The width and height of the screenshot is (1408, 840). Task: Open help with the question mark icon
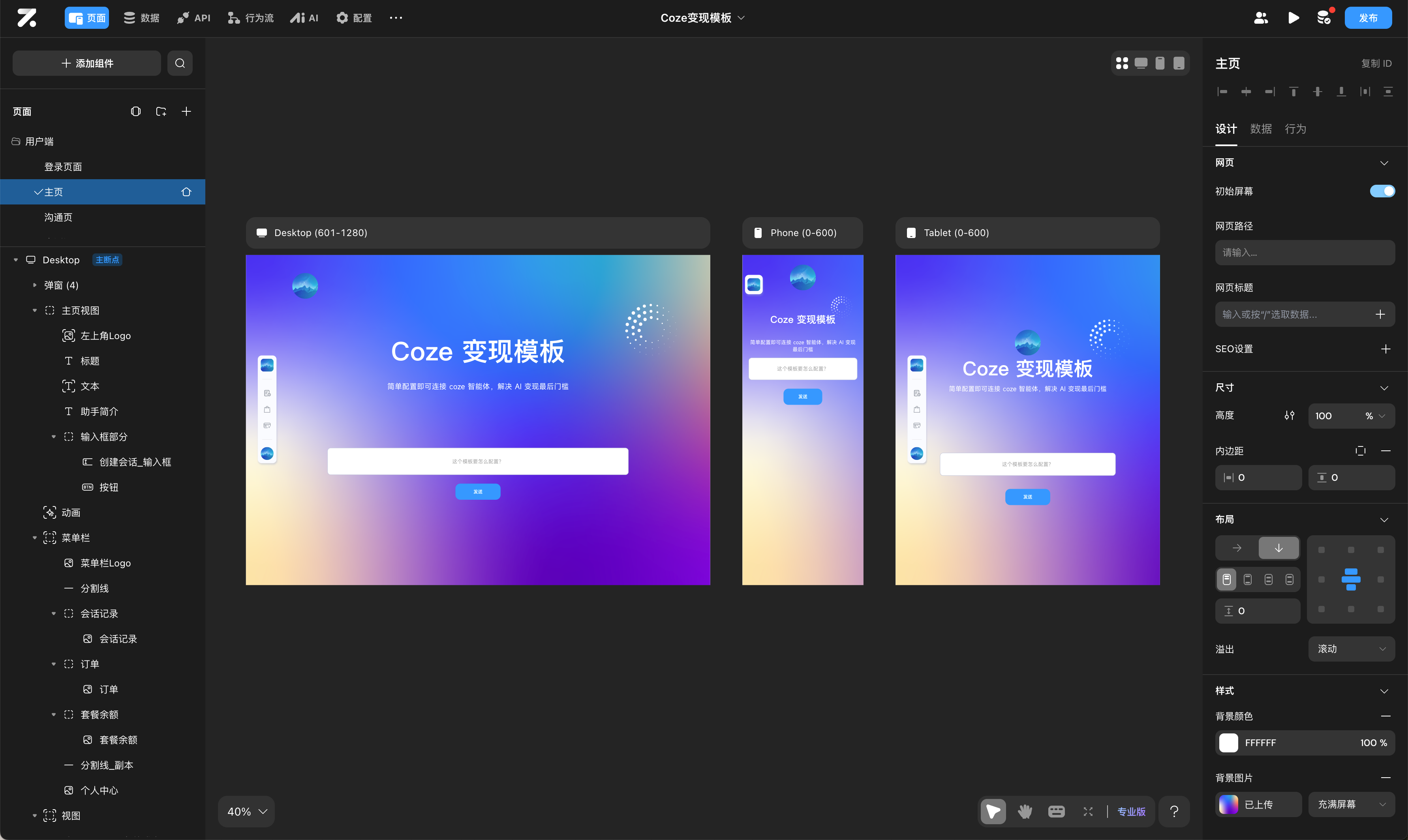(1174, 812)
